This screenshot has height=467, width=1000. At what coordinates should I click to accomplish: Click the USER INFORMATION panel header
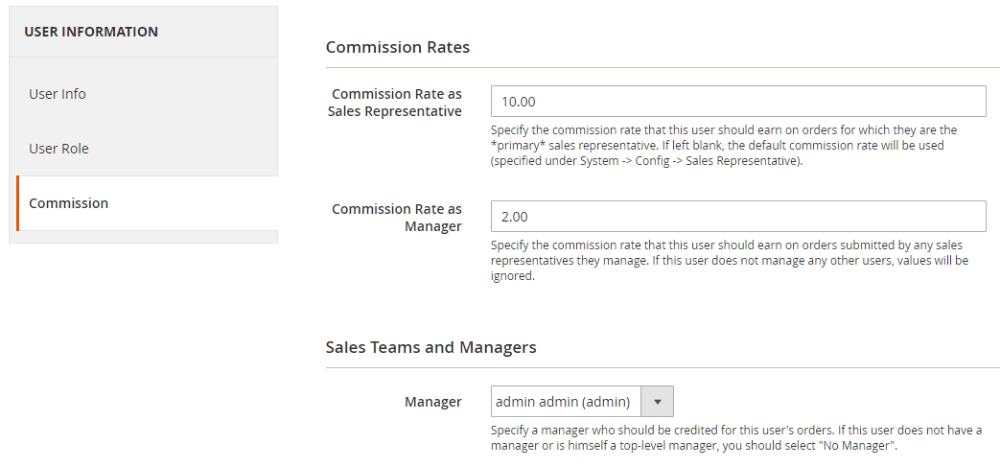click(x=91, y=32)
